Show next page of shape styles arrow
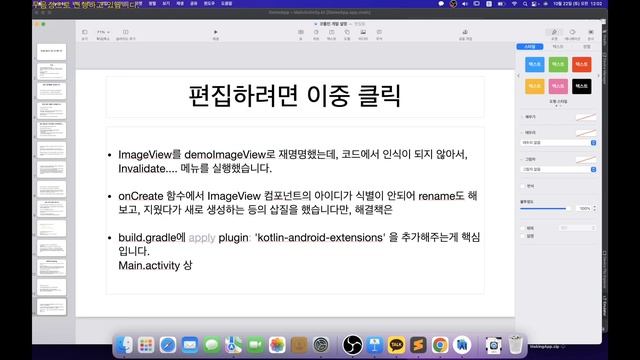The height and width of the screenshot is (360, 640). click(598, 76)
